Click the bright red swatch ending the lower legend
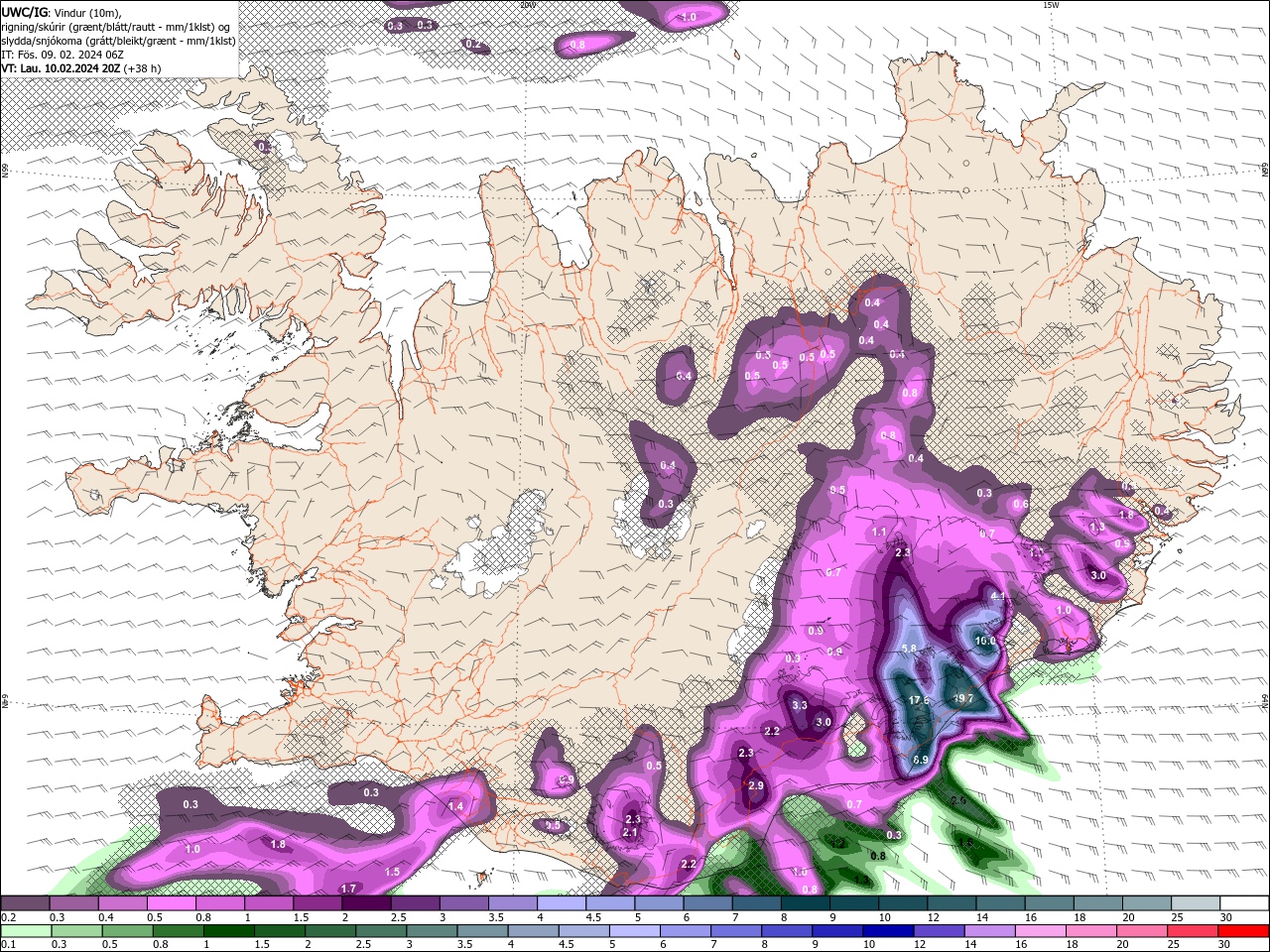 [x=1243, y=931]
